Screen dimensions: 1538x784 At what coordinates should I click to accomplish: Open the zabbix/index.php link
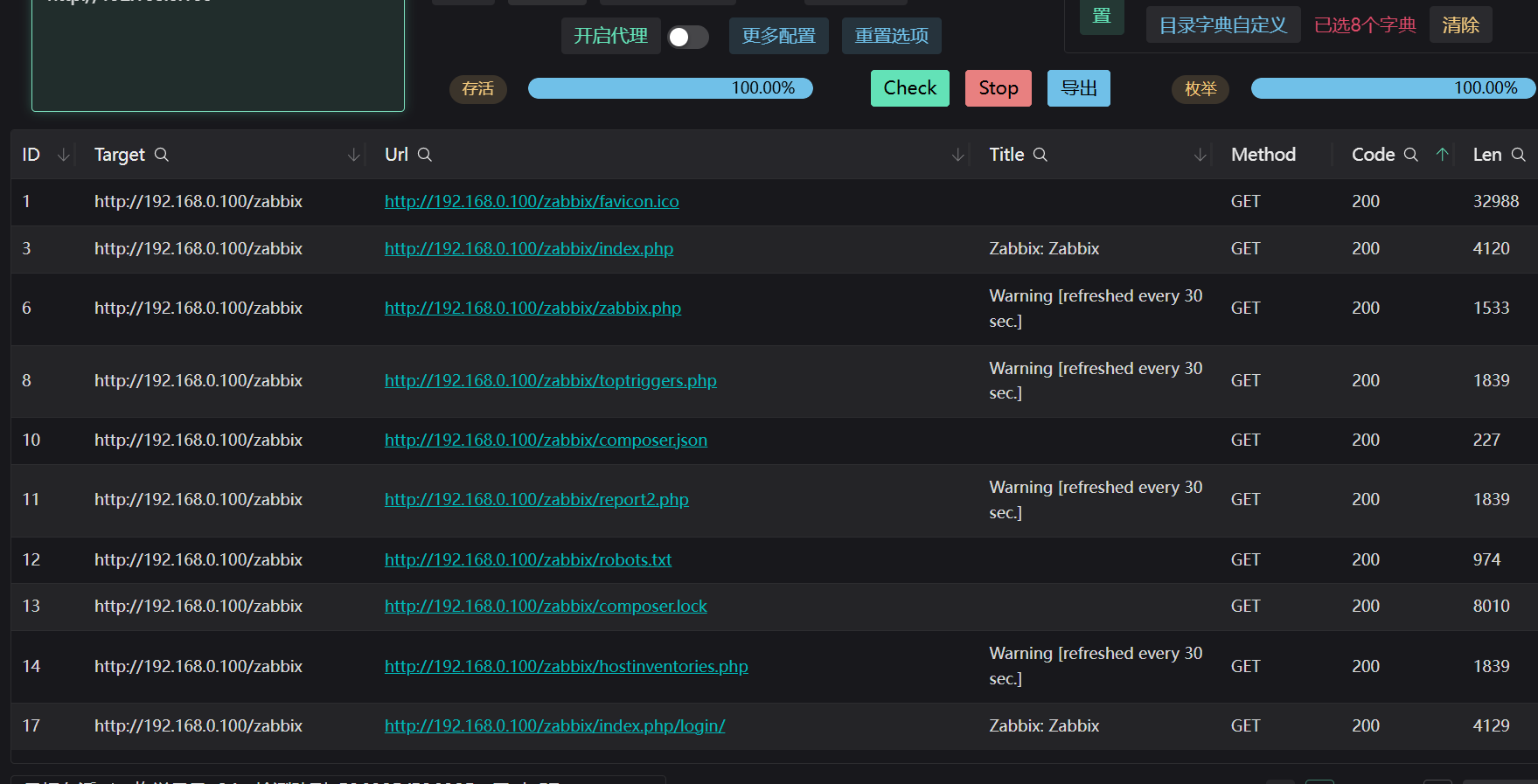pyautogui.click(x=529, y=249)
